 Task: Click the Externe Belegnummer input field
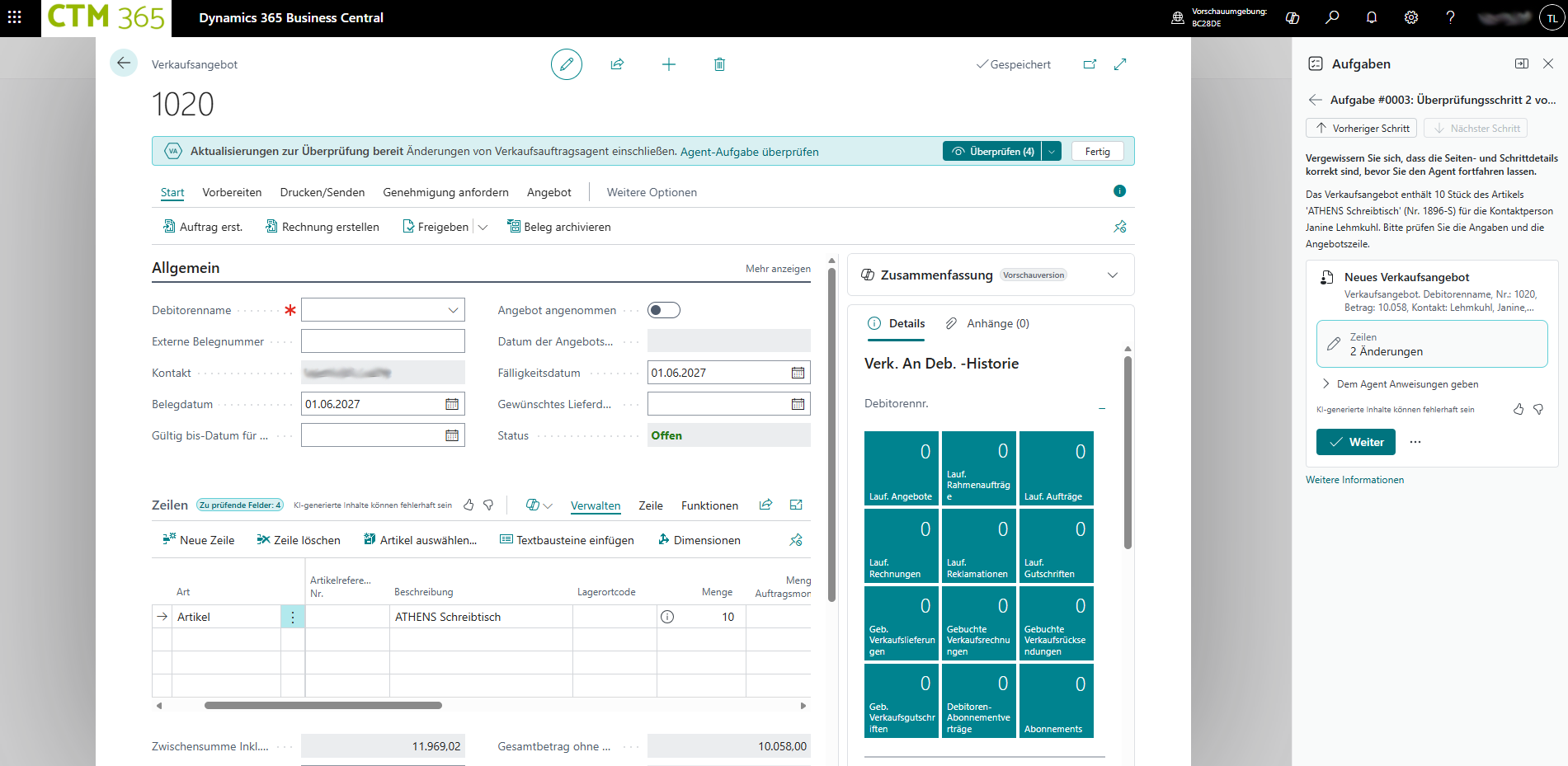click(383, 341)
